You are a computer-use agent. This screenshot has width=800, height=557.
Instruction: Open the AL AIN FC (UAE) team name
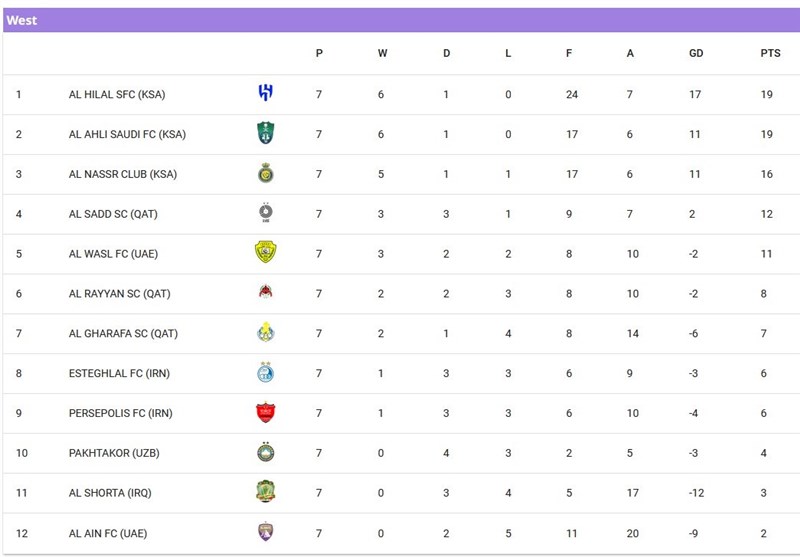click(108, 533)
